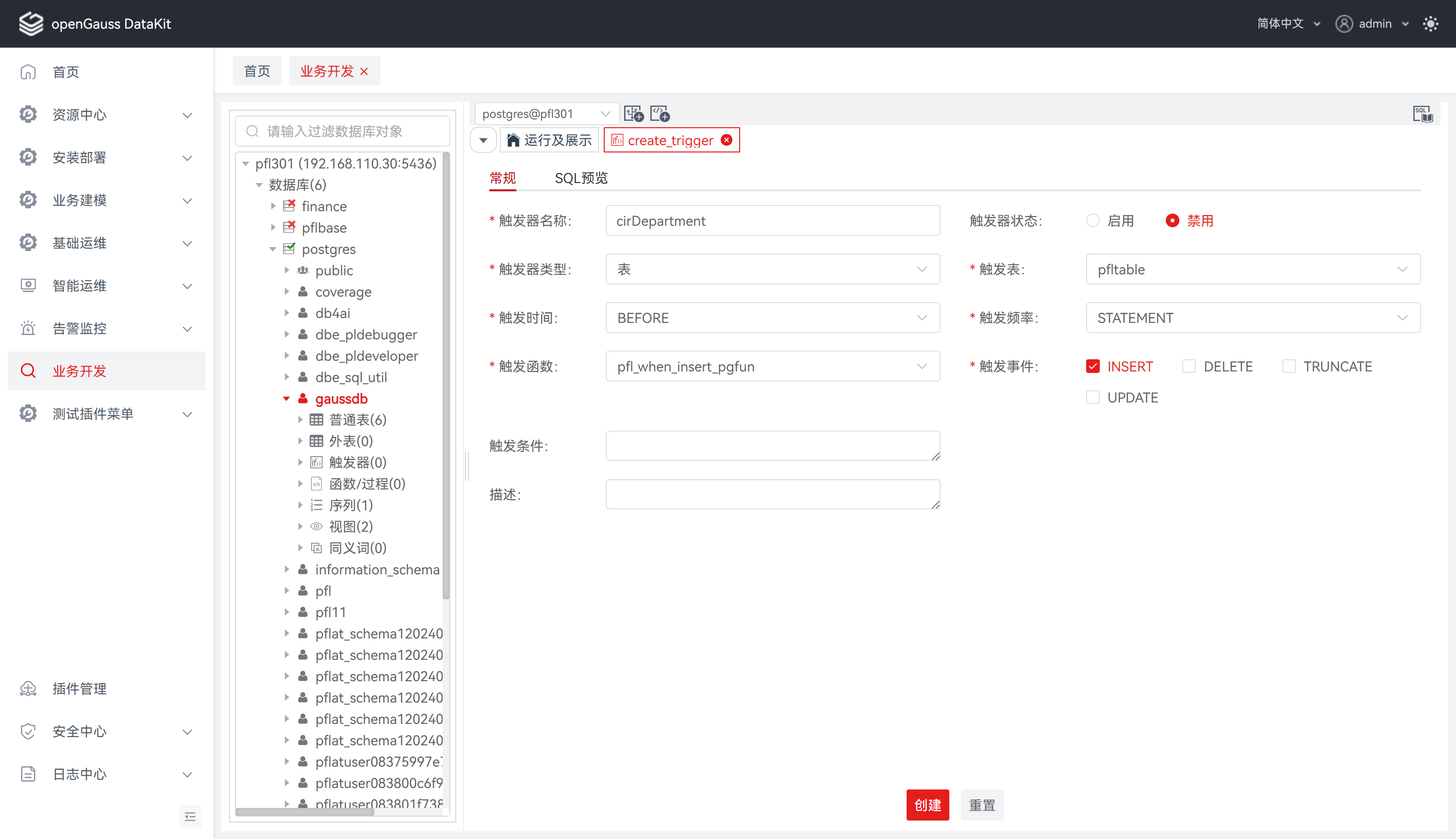
Task: Open the 触发频率 STATEMENT dropdown
Action: pyautogui.click(x=1253, y=318)
